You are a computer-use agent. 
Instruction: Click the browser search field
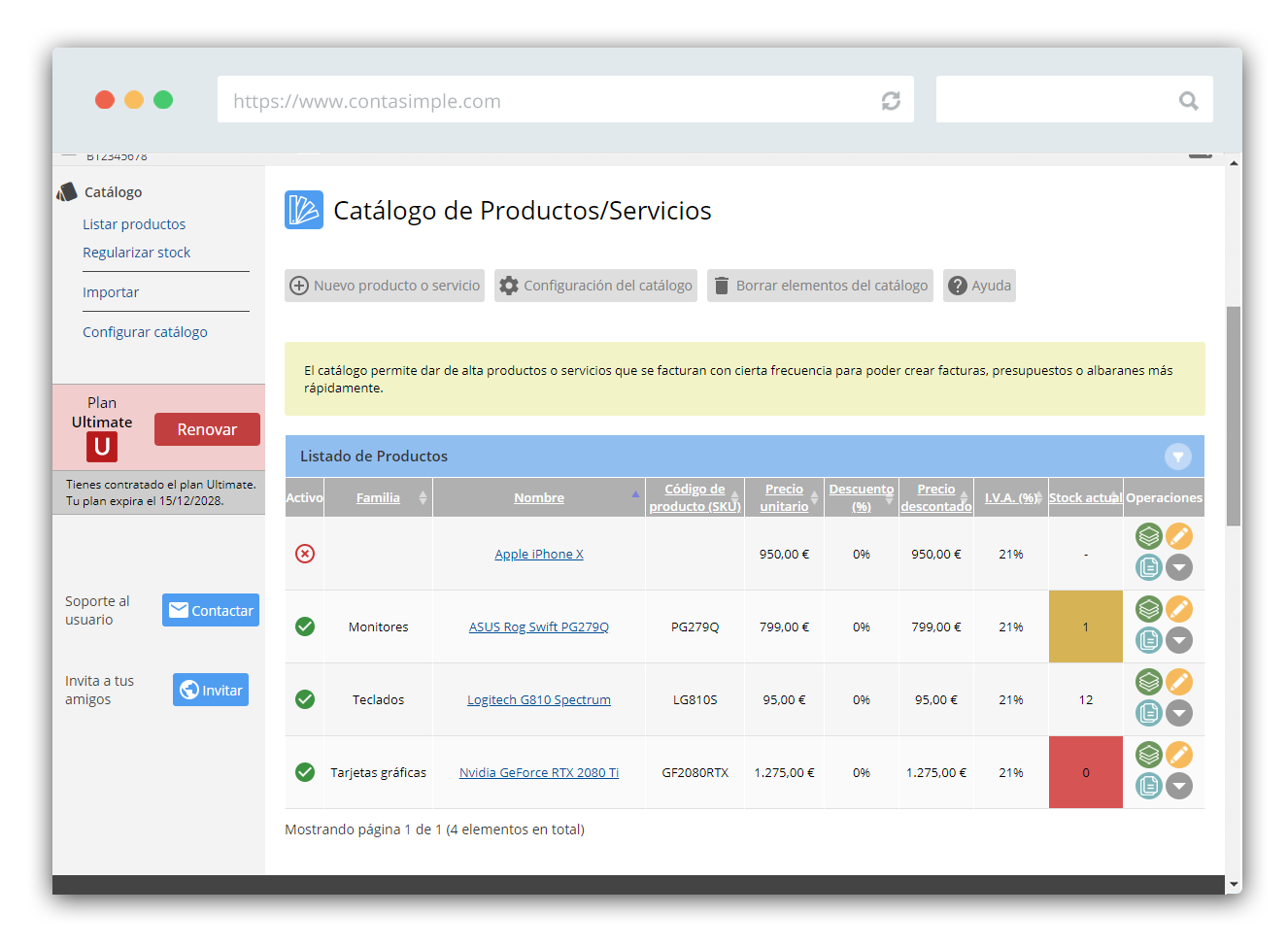(x=1074, y=100)
